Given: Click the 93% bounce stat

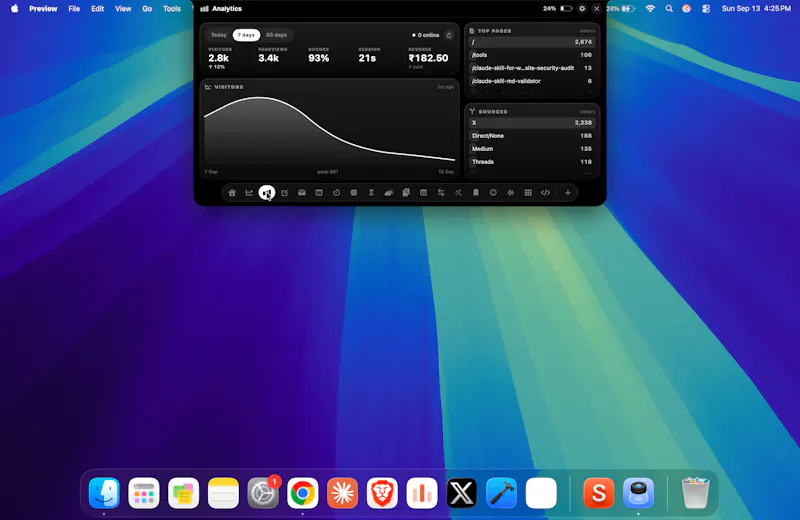Looking at the screenshot, I should (318, 58).
